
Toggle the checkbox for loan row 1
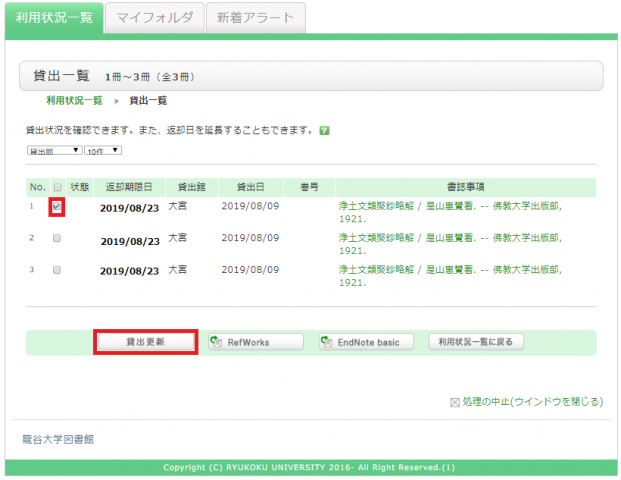[57, 207]
